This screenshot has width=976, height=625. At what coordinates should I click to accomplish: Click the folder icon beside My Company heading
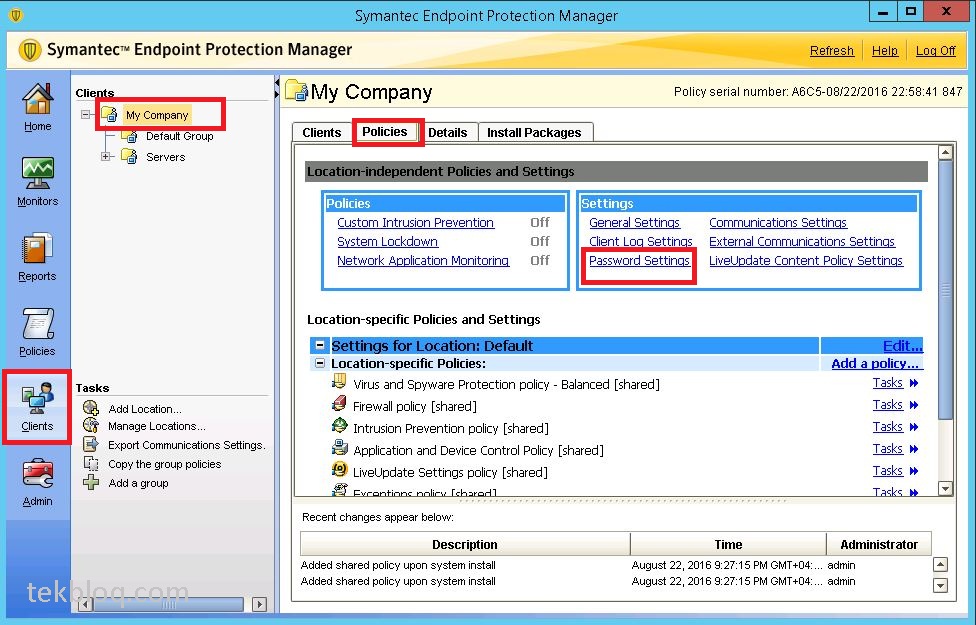(x=296, y=91)
